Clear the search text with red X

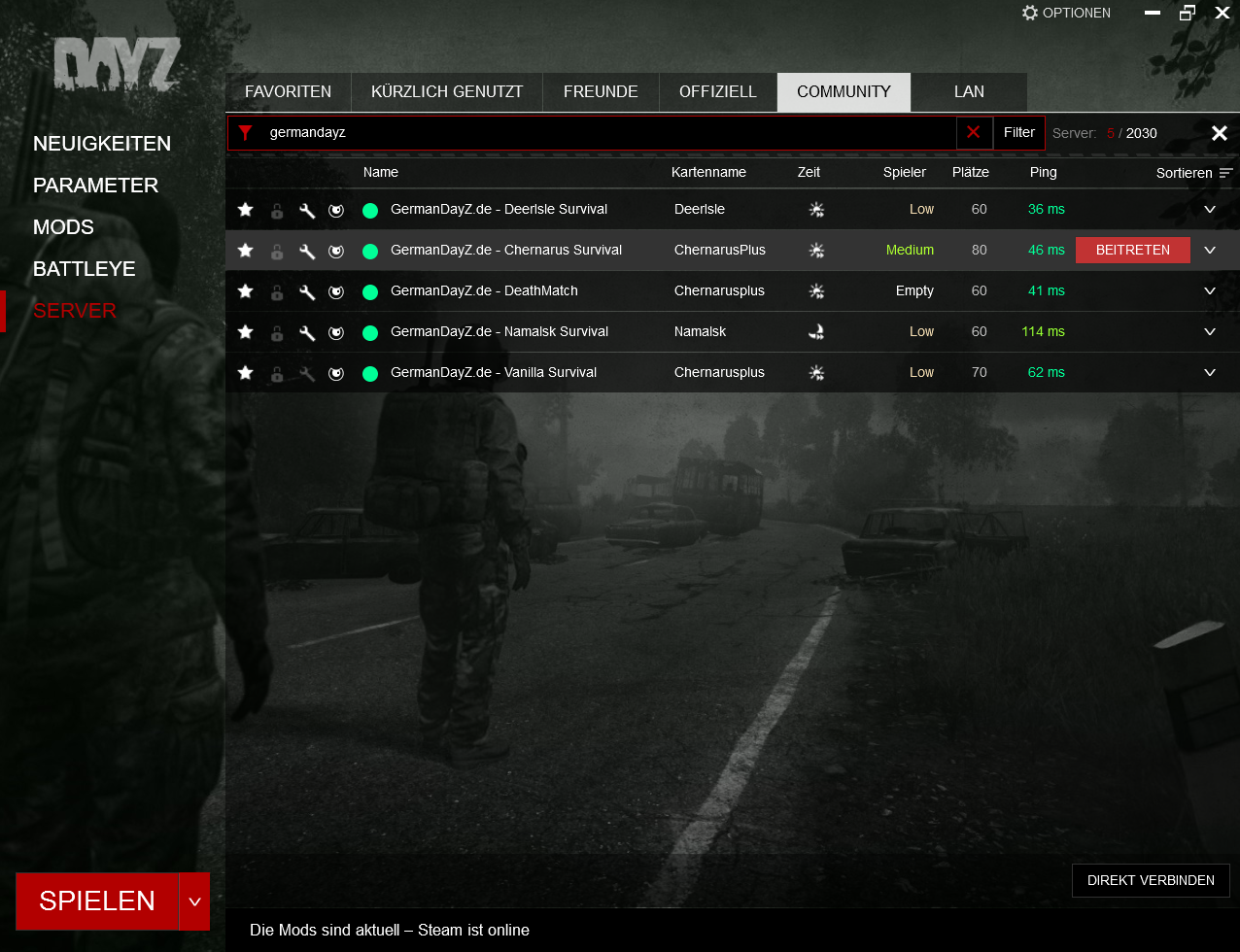[x=973, y=133]
